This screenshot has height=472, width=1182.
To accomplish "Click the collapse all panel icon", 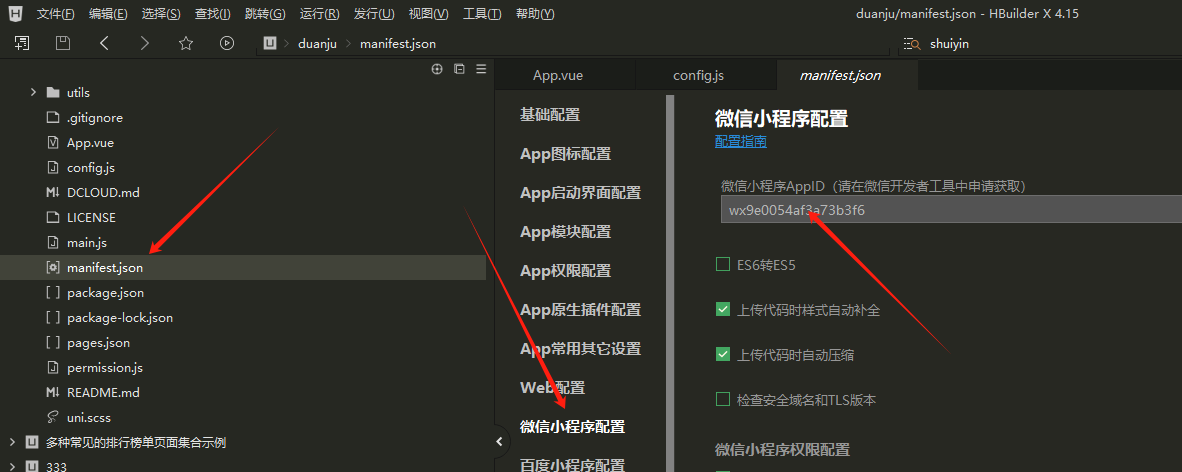I will (459, 69).
